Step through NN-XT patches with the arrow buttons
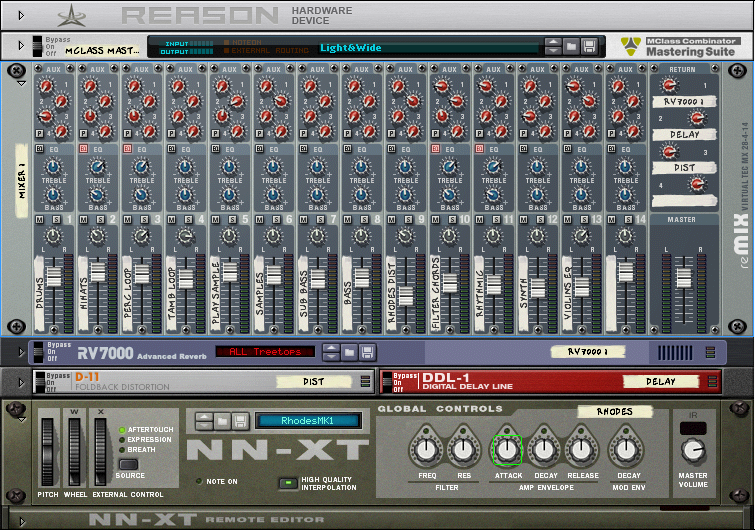The height and width of the screenshot is (530, 755). 204,422
